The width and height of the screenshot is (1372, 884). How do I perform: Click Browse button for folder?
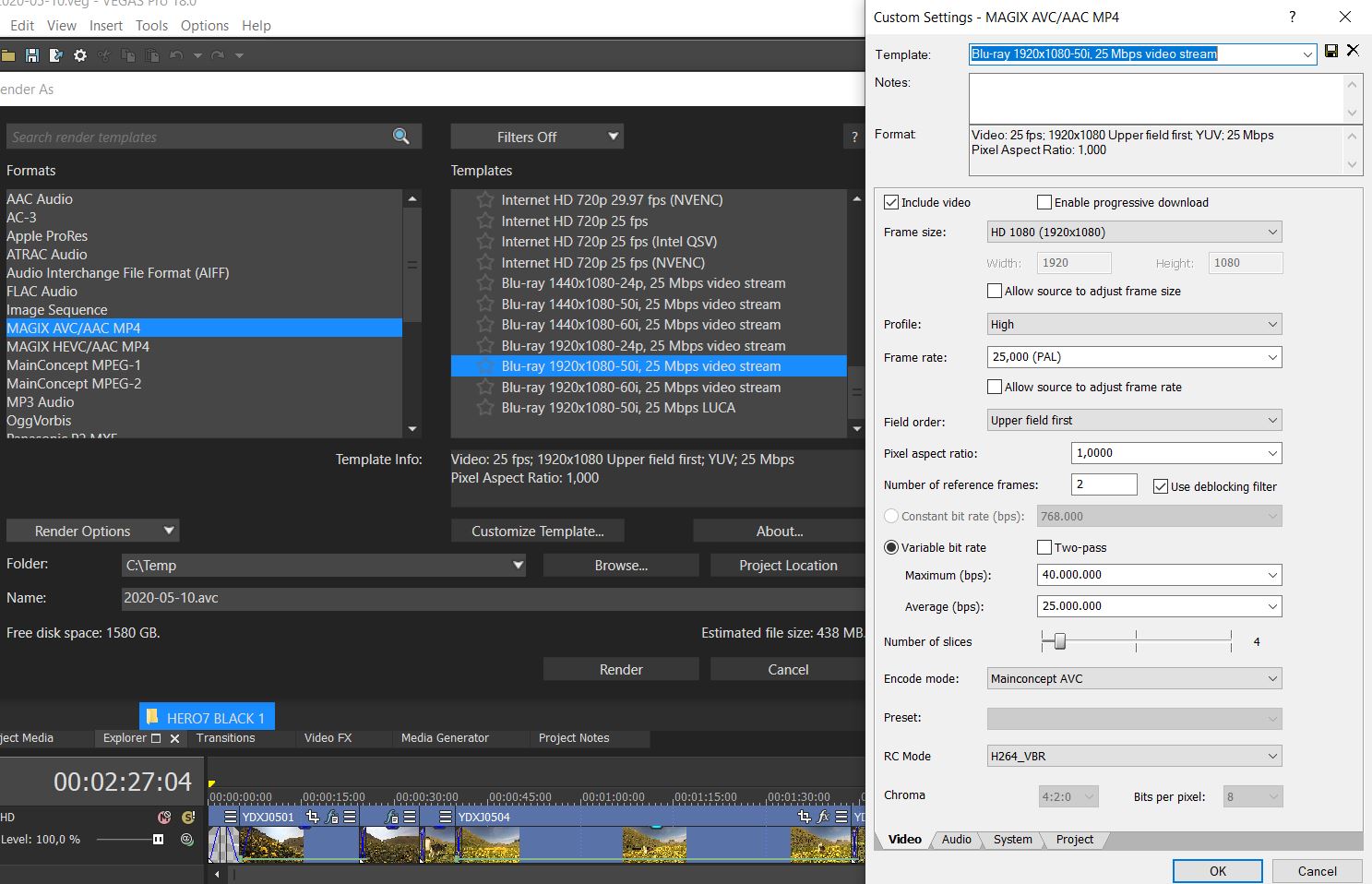[621, 565]
